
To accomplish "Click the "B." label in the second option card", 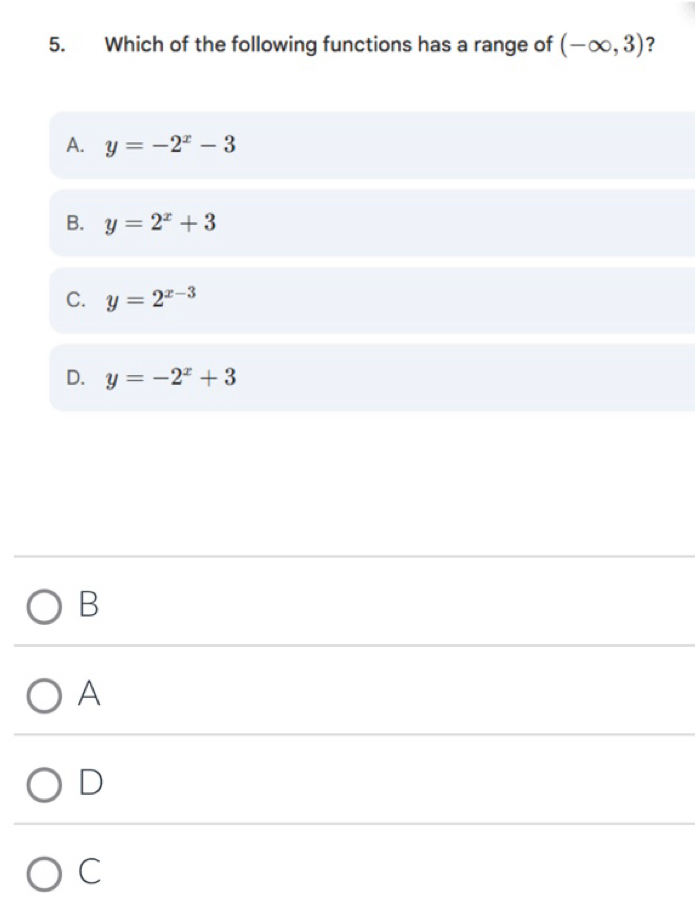I will pos(74,223).
